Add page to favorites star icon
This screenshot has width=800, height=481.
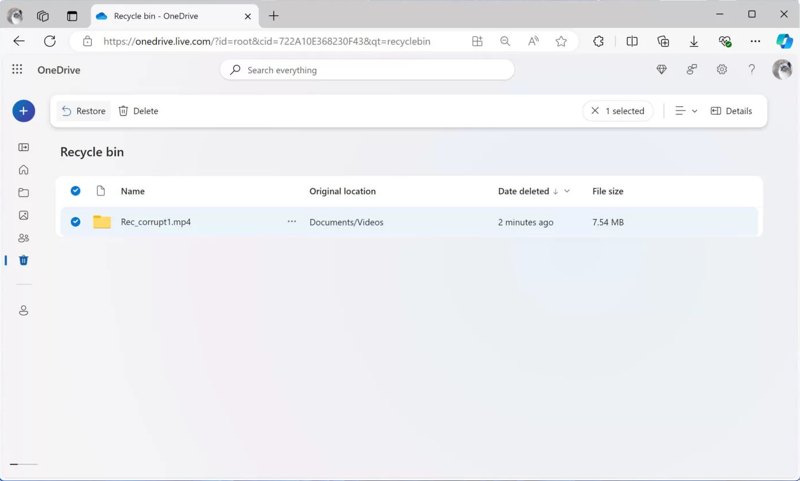point(561,41)
